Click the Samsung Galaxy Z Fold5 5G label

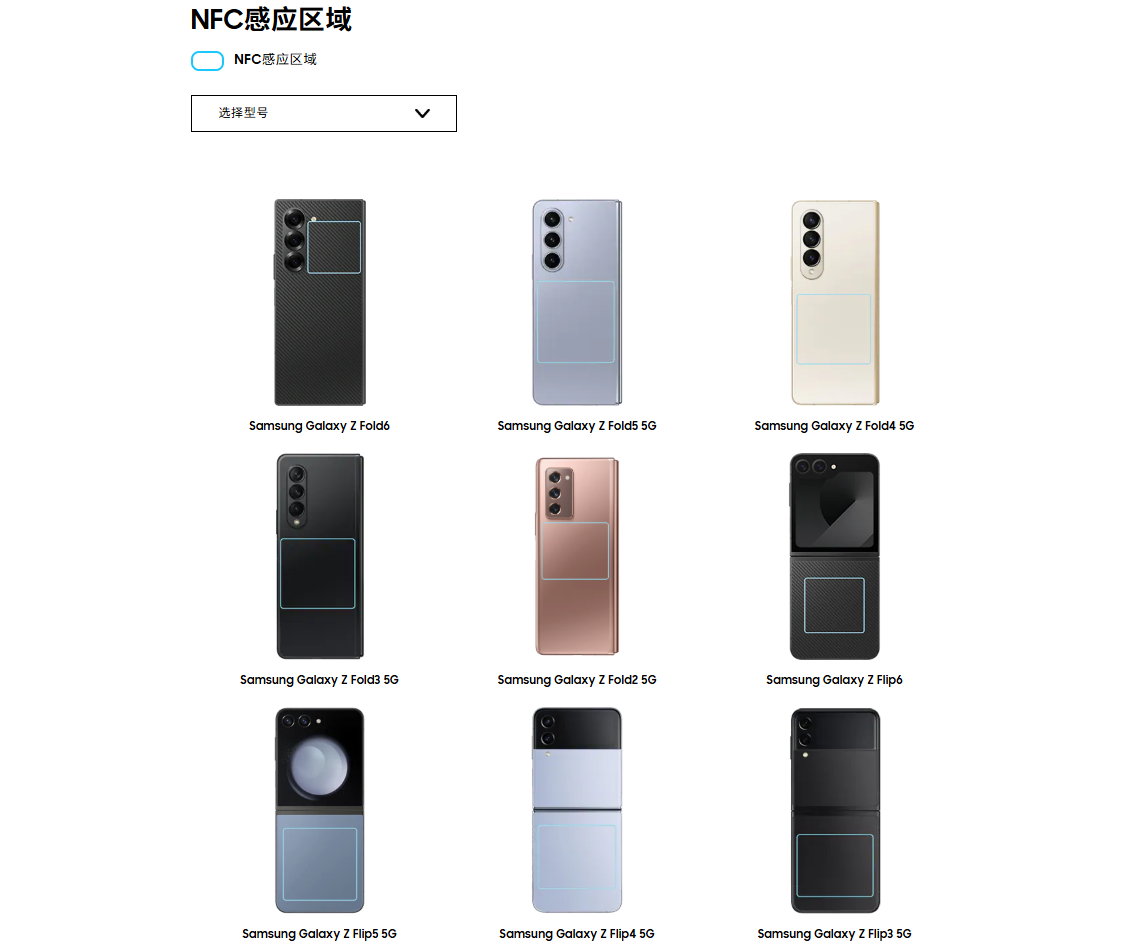(577, 426)
